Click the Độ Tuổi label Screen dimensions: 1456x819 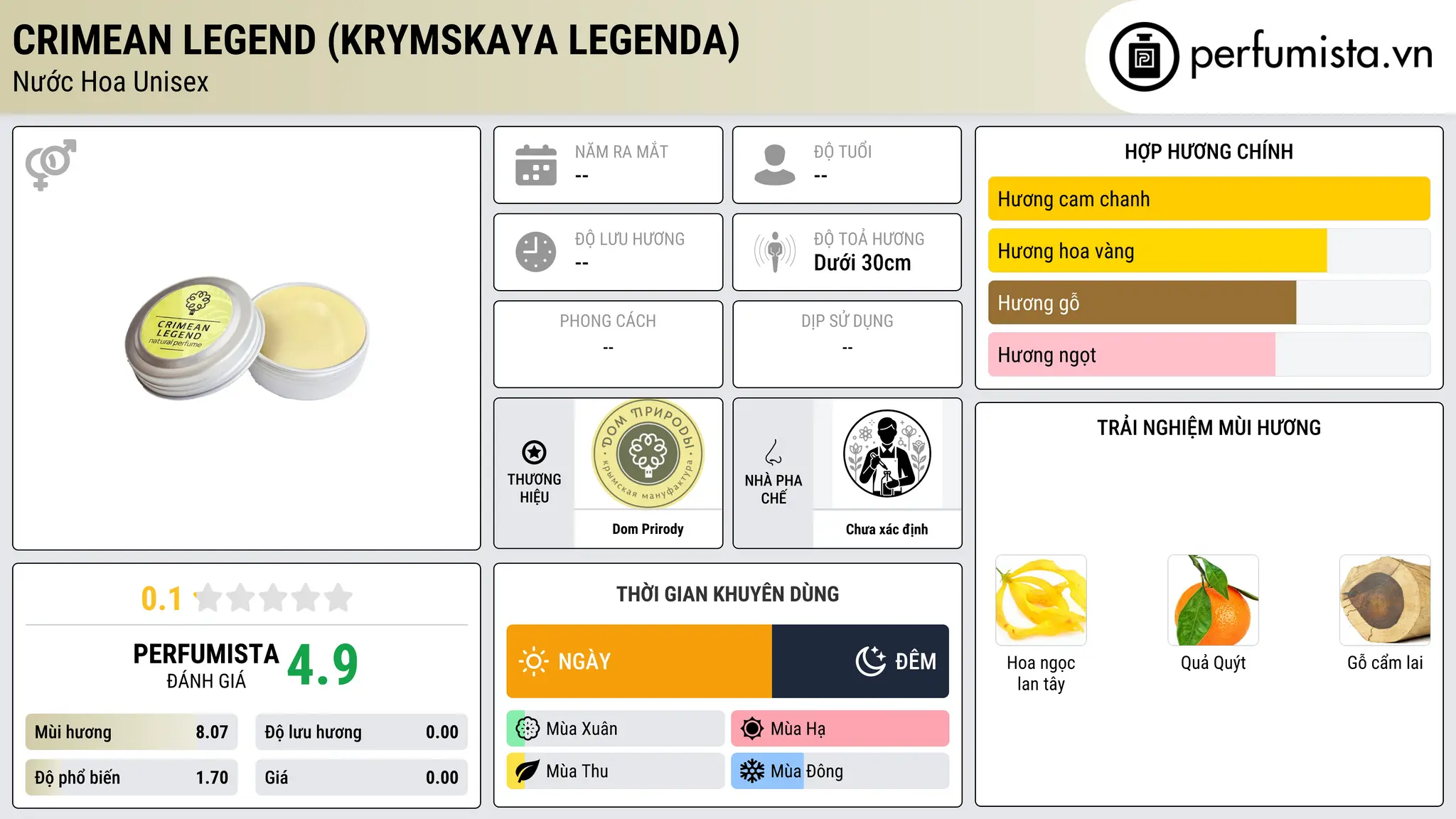click(842, 151)
